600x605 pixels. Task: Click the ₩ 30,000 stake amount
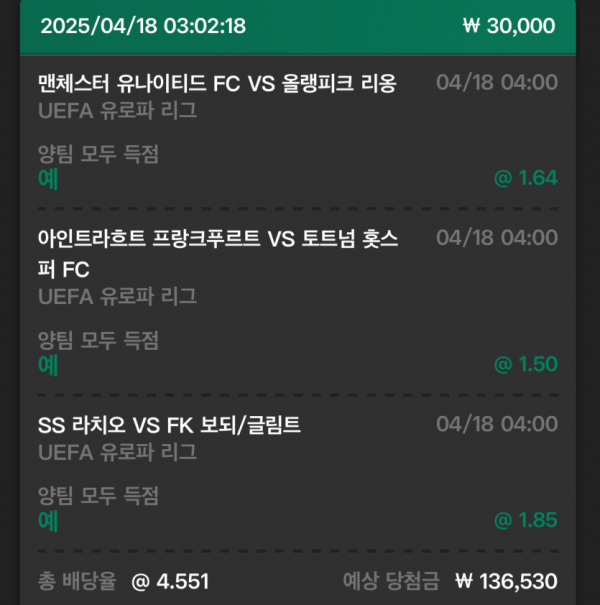(x=509, y=26)
